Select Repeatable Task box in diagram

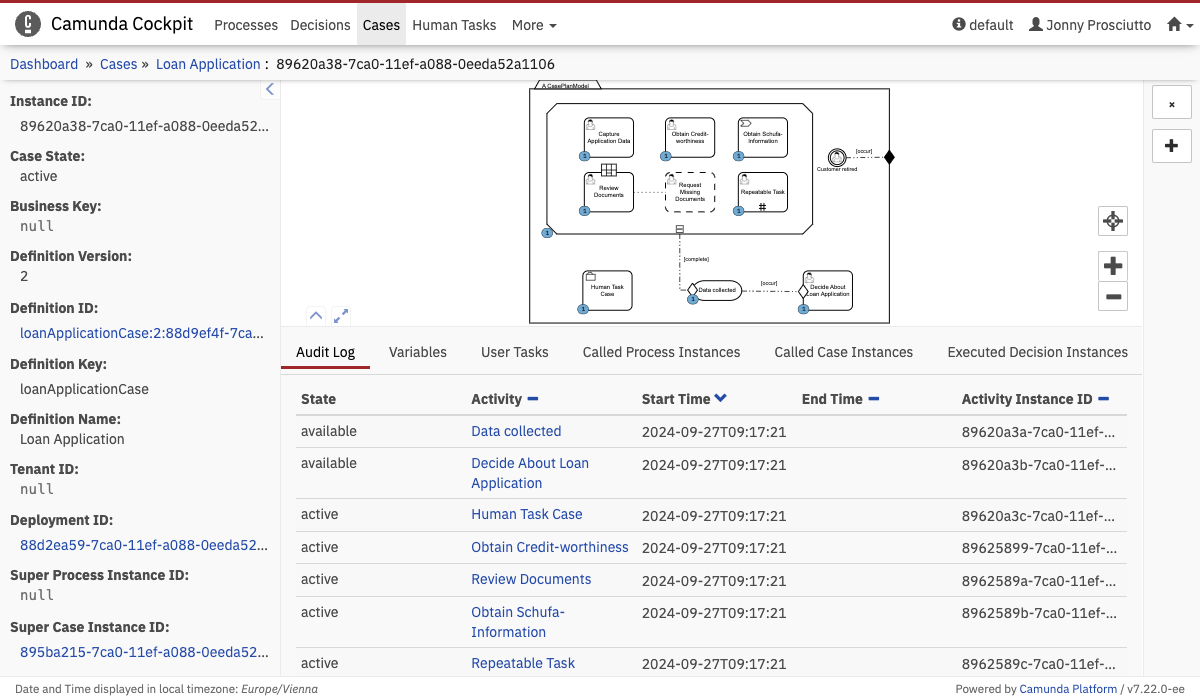[x=763, y=192]
